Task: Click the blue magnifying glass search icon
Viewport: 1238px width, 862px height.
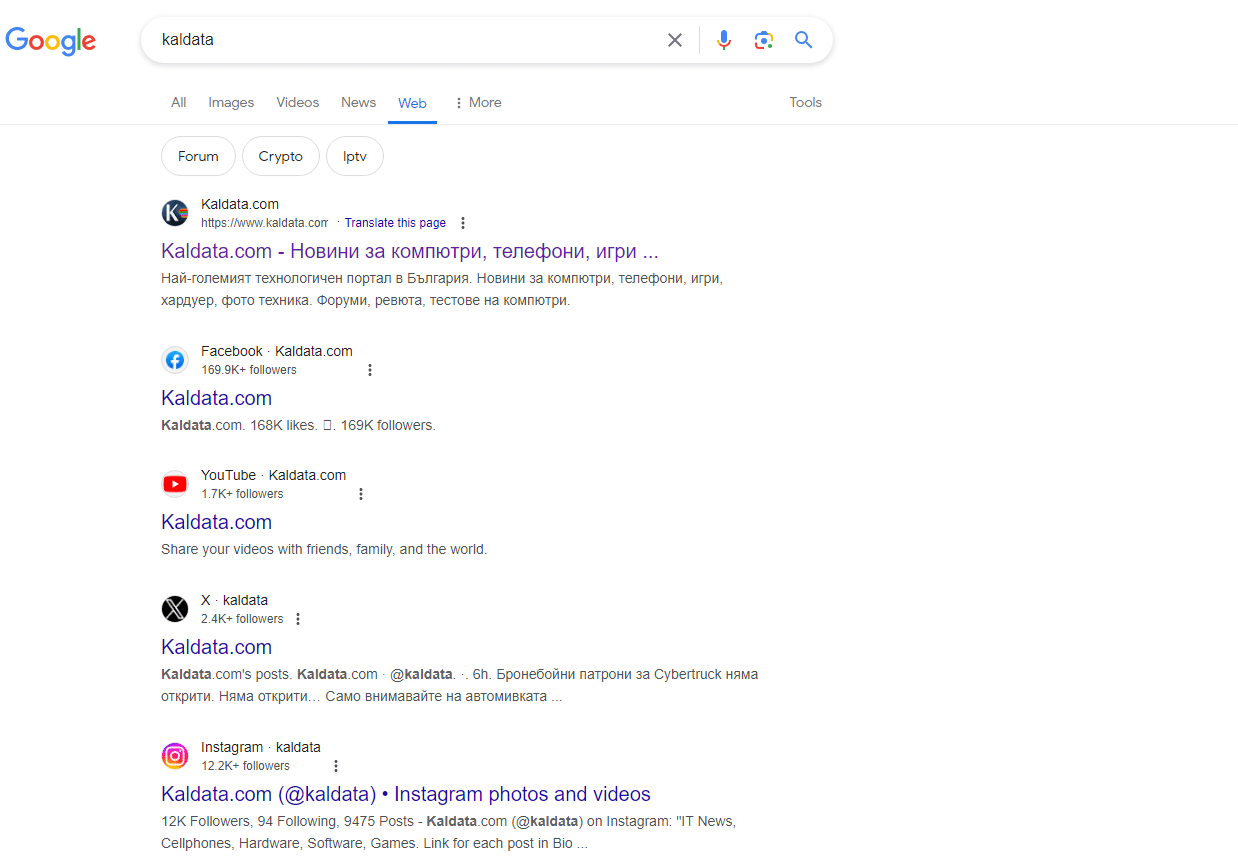Action: (x=803, y=40)
